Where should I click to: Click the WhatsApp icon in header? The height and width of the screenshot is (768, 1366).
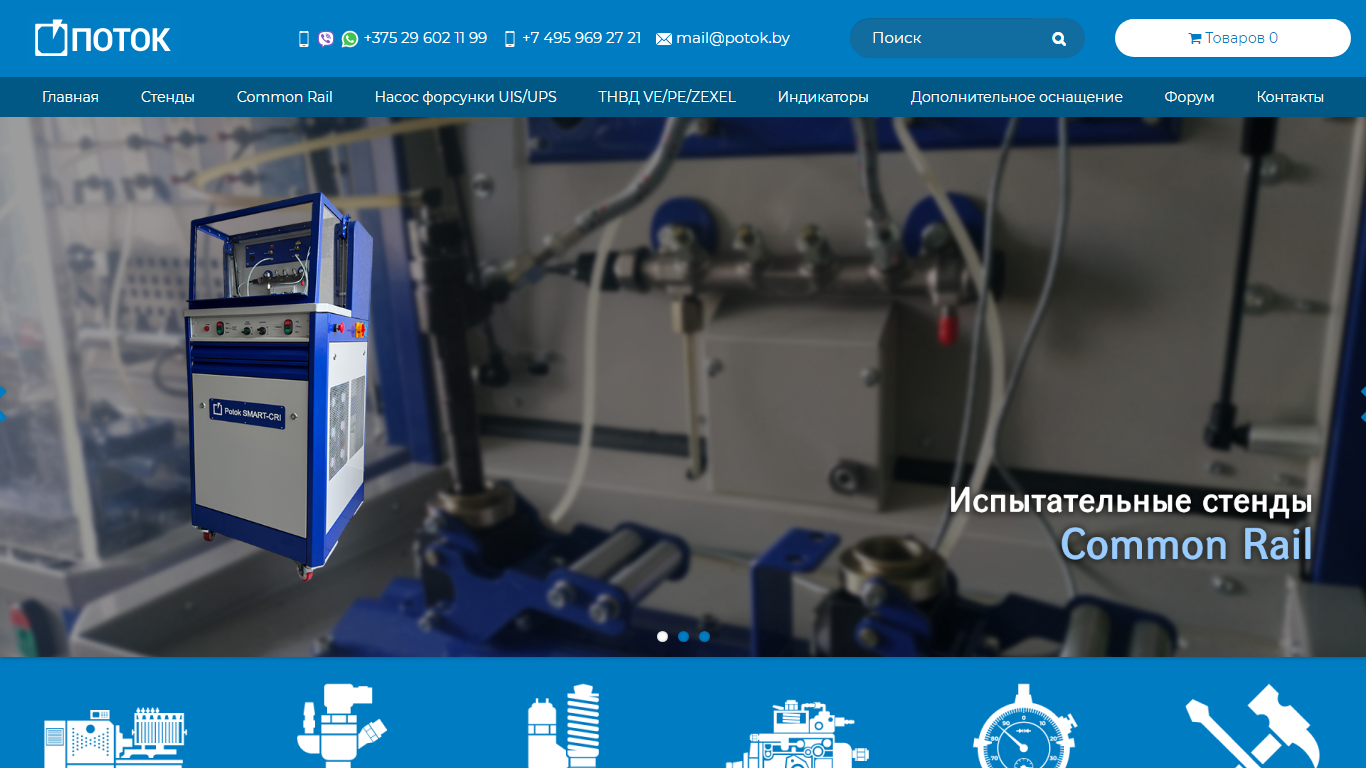[x=349, y=39]
